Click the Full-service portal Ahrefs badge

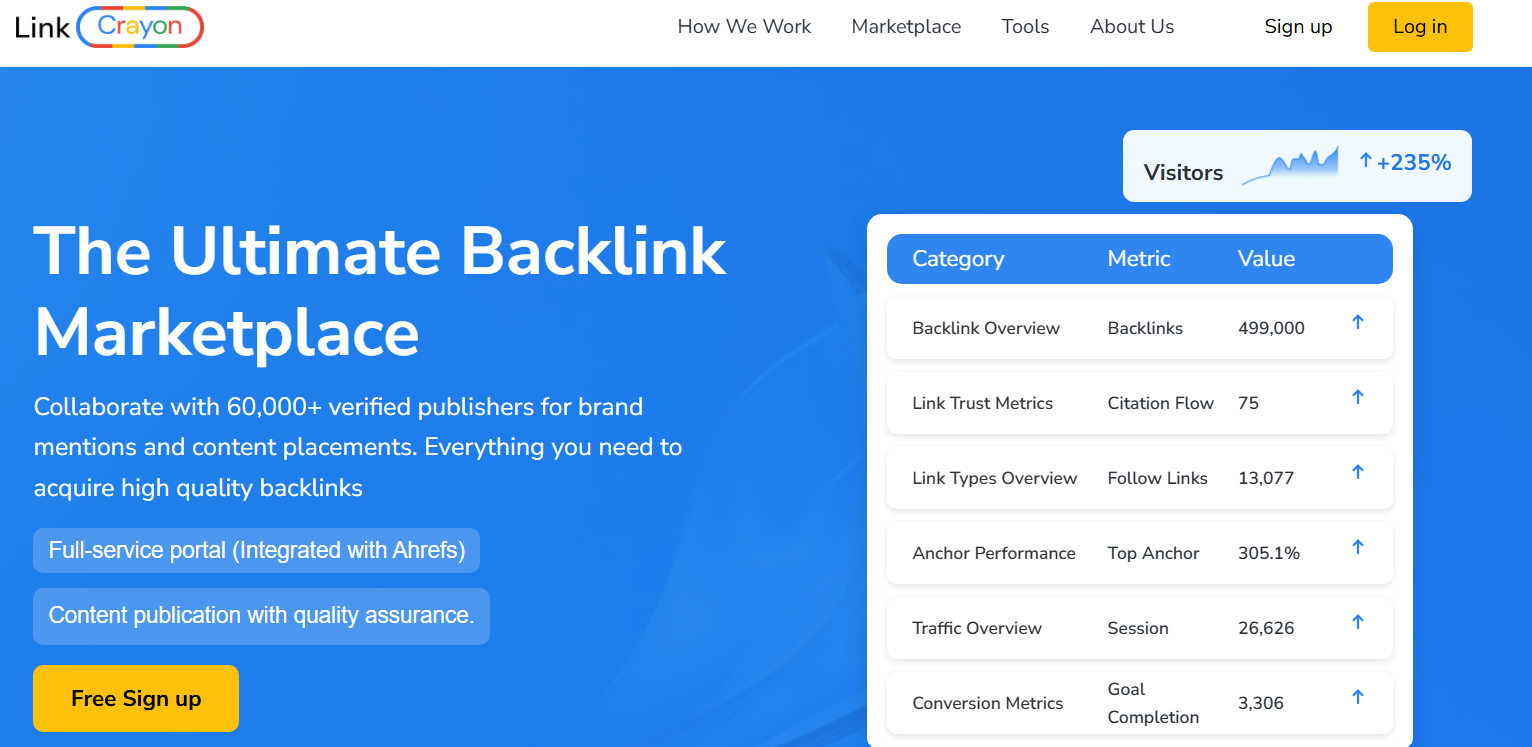[256, 551]
